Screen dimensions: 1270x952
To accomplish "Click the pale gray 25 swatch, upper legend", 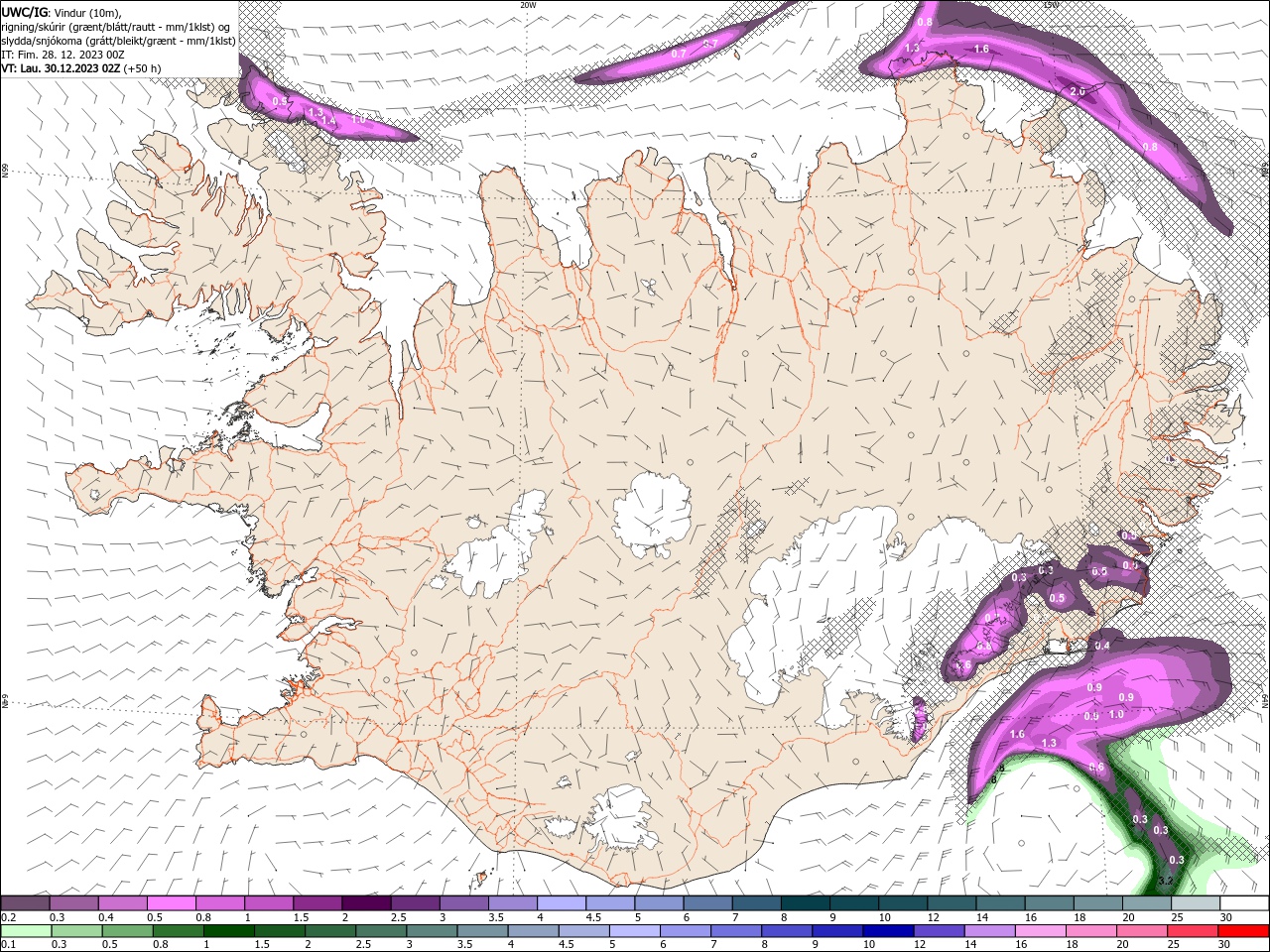I will click(x=1196, y=903).
